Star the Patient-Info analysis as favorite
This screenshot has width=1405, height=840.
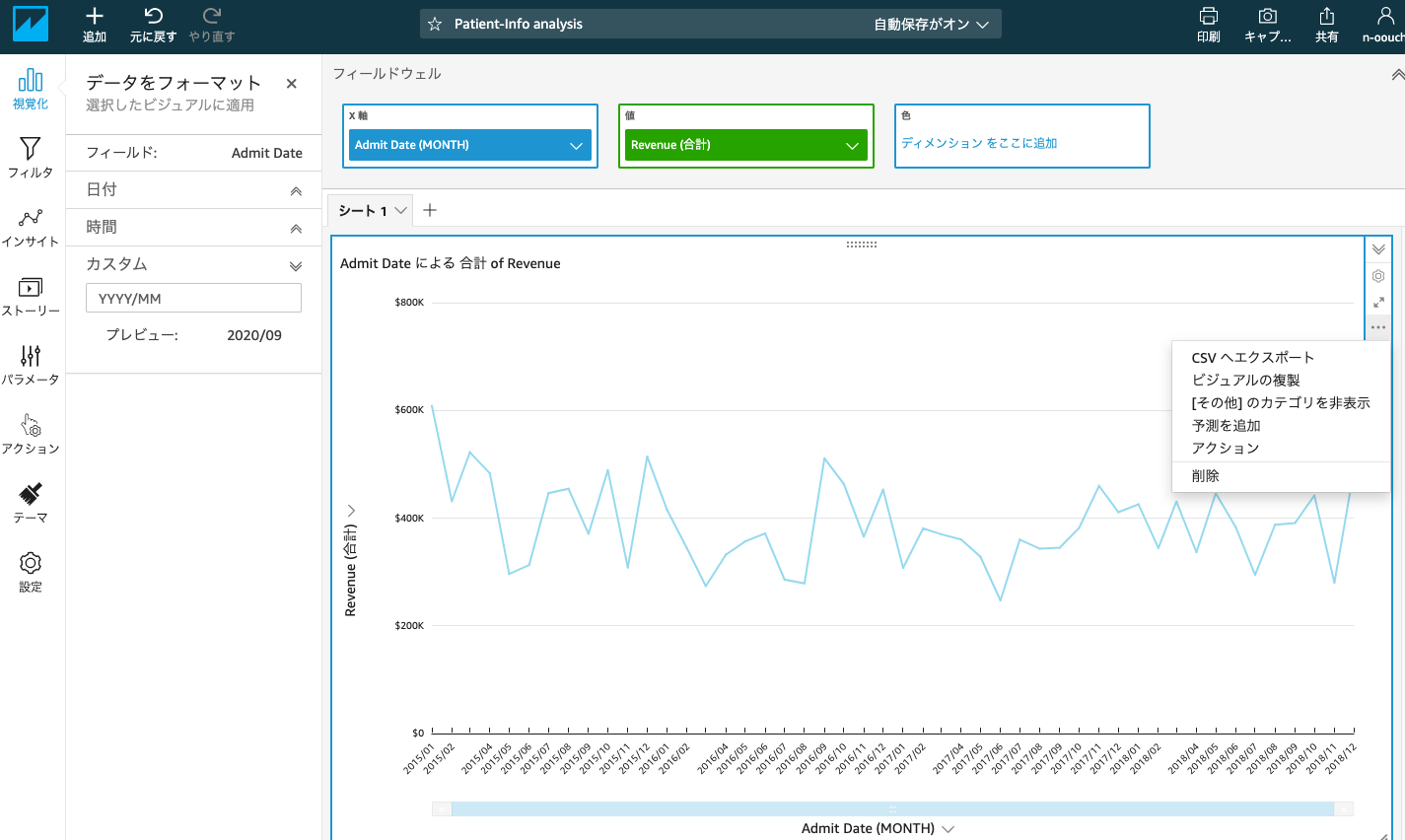tap(435, 24)
